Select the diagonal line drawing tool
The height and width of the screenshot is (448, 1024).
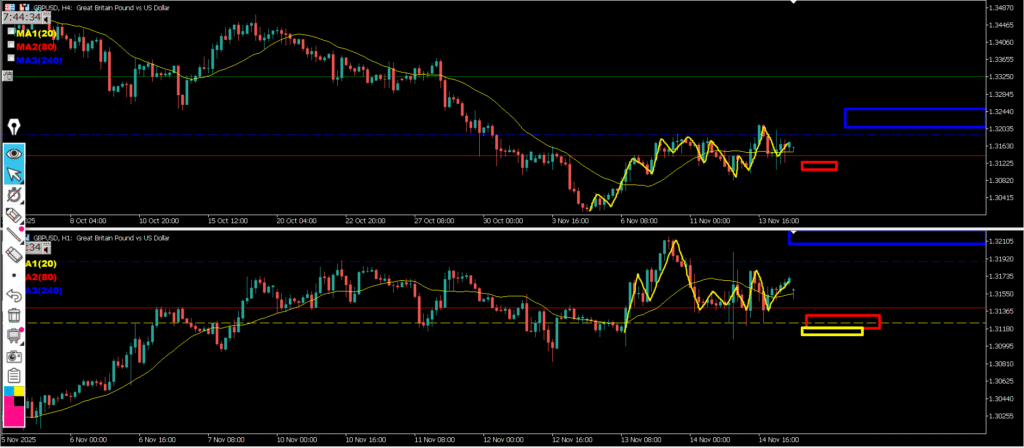(15, 236)
